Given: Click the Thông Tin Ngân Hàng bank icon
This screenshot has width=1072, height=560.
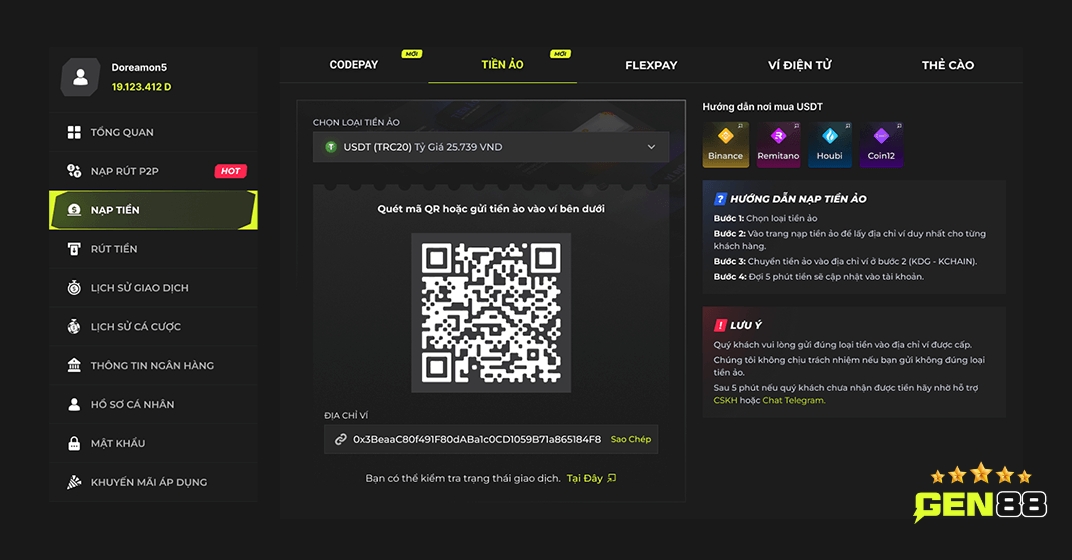Looking at the screenshot, I should (x=74, y=365).
